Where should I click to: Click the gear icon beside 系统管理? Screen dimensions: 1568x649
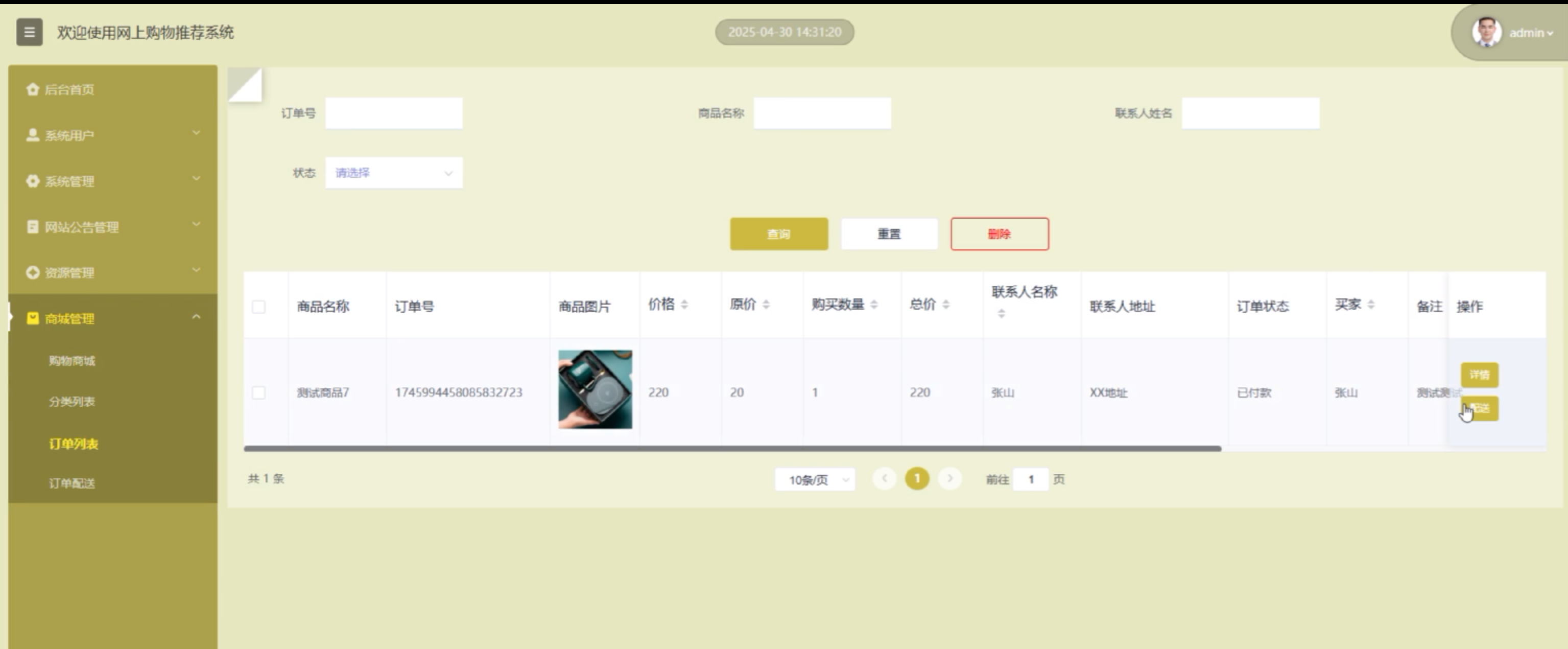pyautogui.click(x=33, y=181)
